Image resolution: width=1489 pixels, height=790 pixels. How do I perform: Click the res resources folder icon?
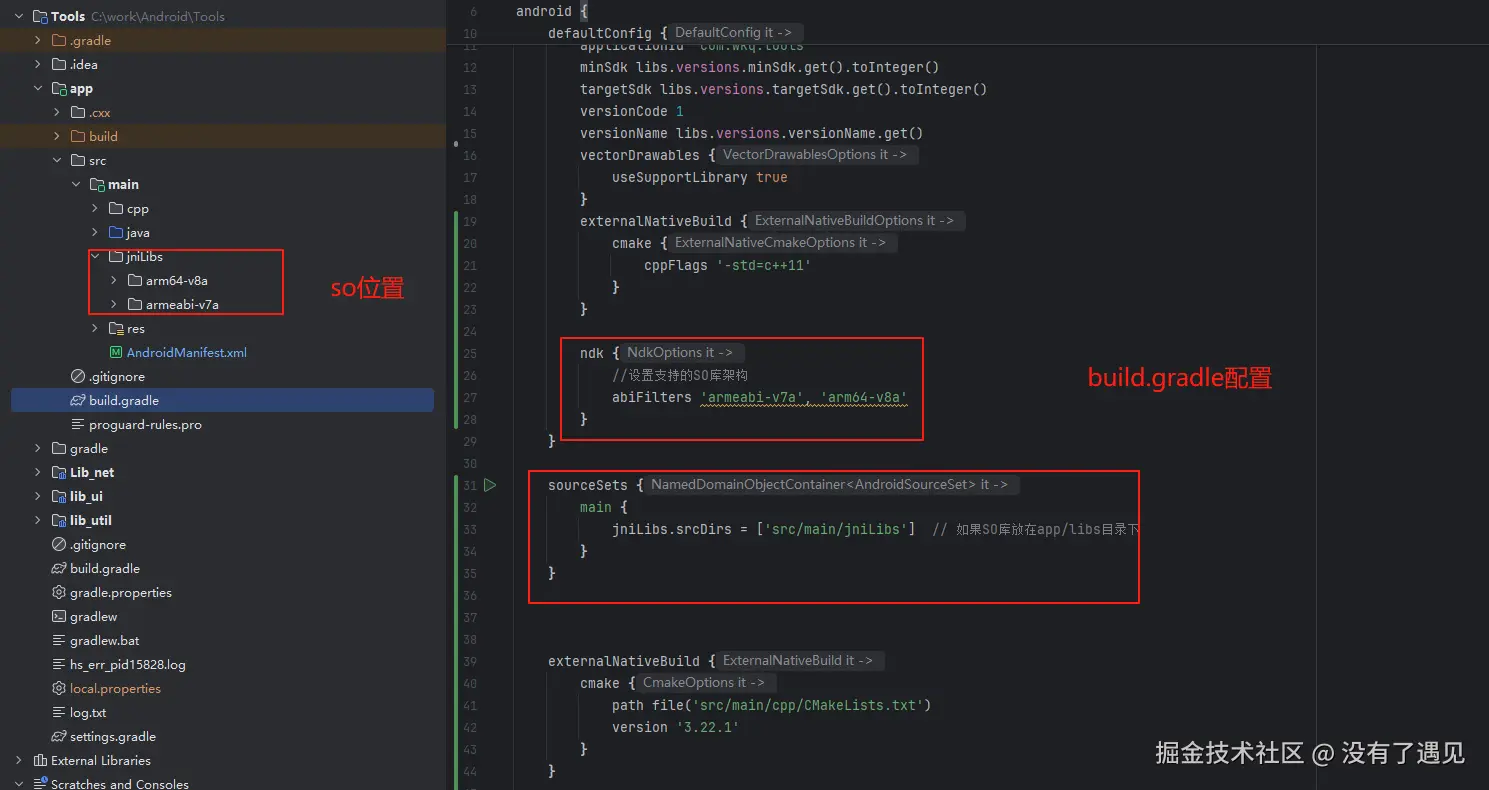(116, 328)
